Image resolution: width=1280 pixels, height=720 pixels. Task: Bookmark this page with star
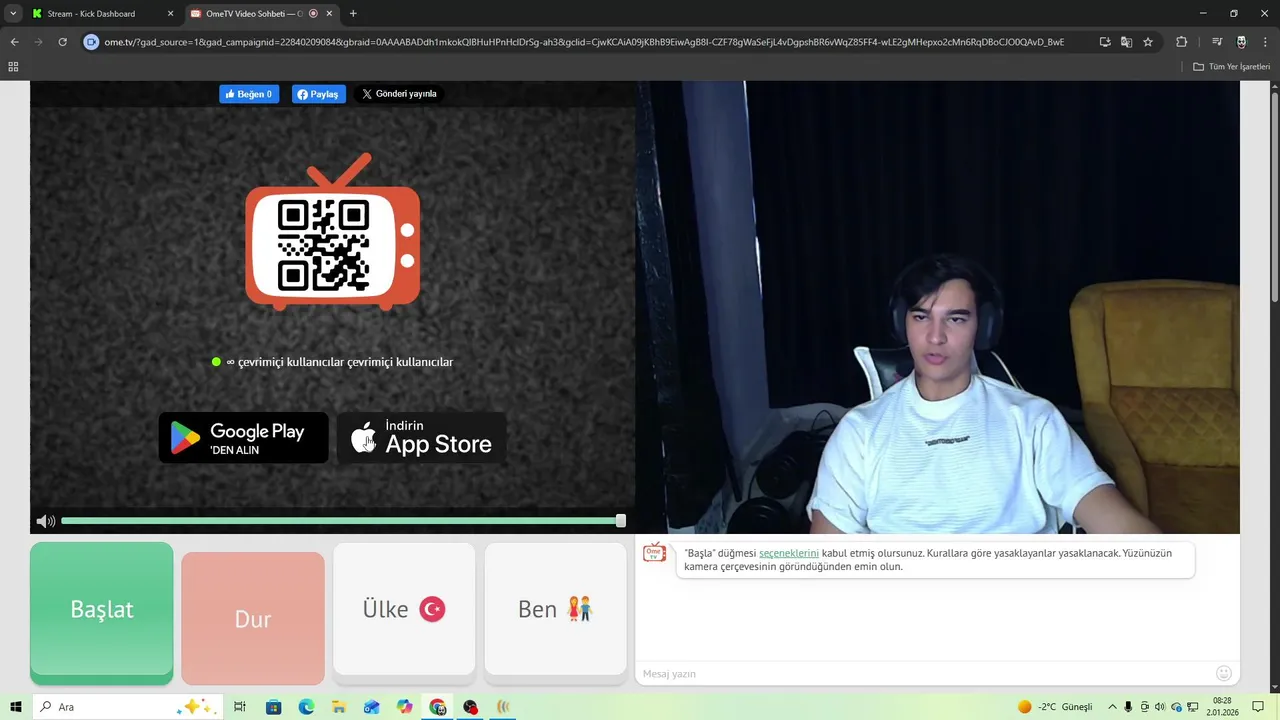click(x=1148, y=42)
